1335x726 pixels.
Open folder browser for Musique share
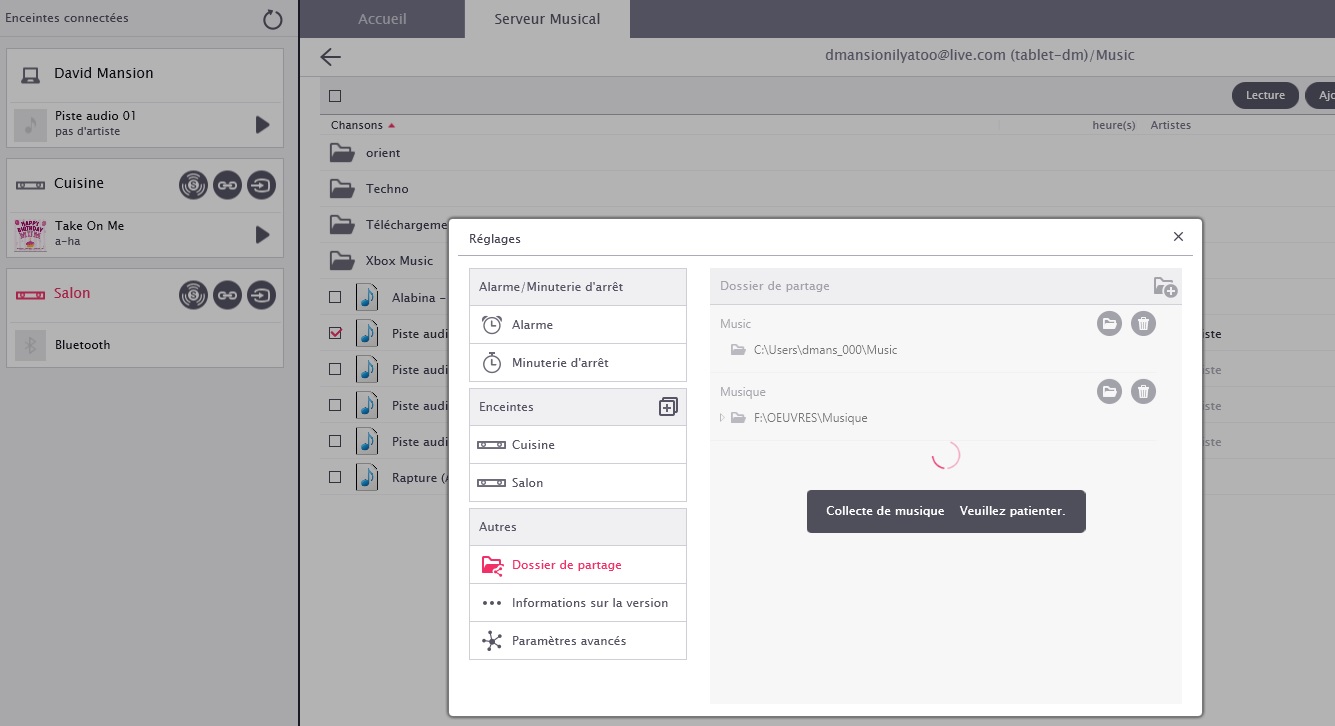coord(1109,391)
